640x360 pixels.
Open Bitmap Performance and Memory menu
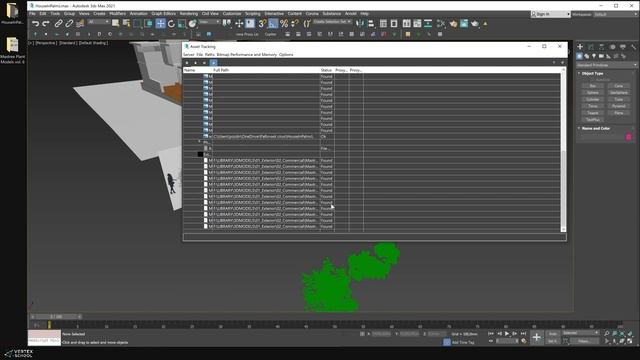[247, 54]
